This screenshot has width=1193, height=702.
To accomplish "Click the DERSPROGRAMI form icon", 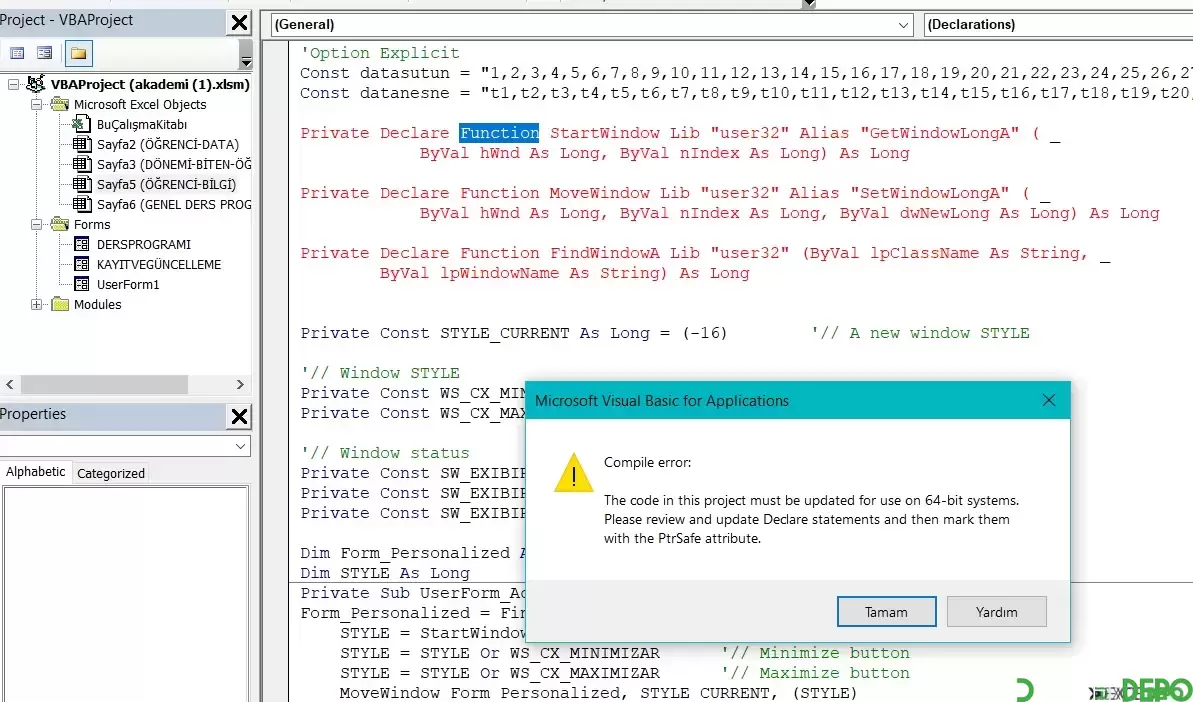I will [x=81, y=245].
